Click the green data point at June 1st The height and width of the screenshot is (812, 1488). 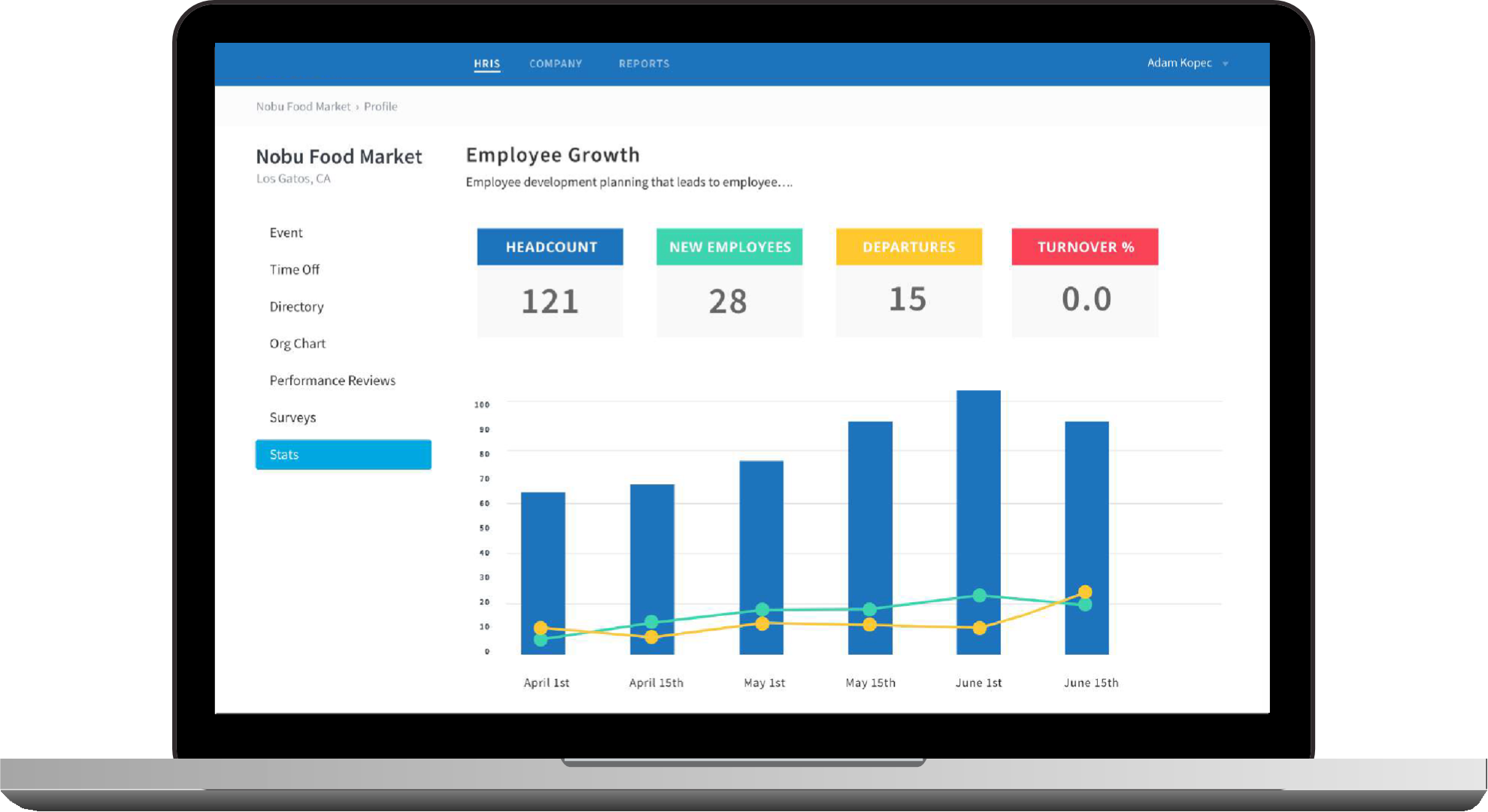(x=979, y=595)
